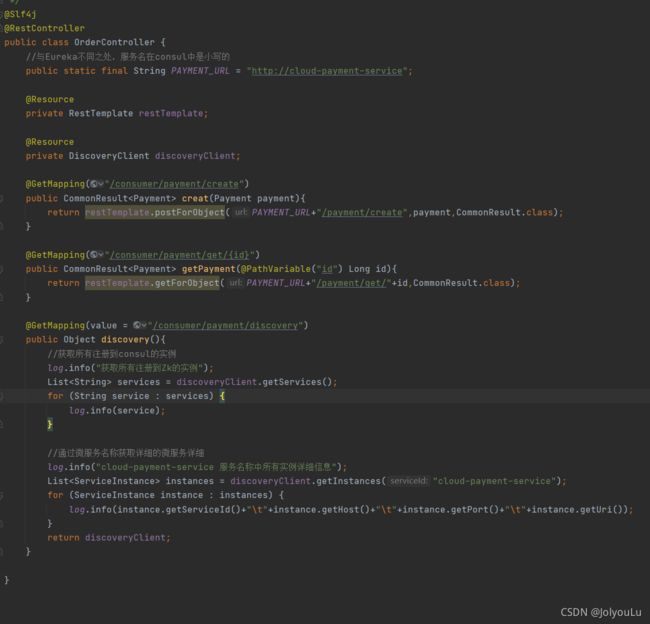Follow the "/consumer/payment/get/{id}" mapping link
Screen dimensions: 650x624
(179, 255)
